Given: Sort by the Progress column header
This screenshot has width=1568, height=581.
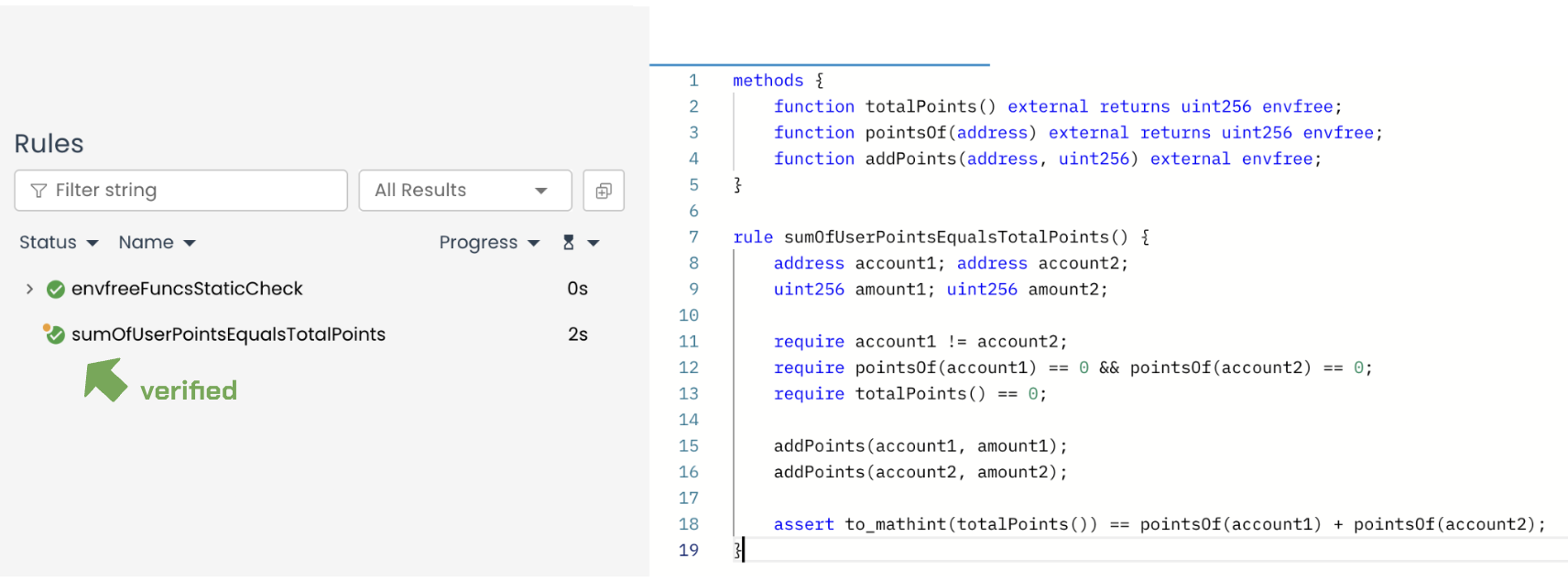Looking at the screenshot, I should click(x=478, y=243).
